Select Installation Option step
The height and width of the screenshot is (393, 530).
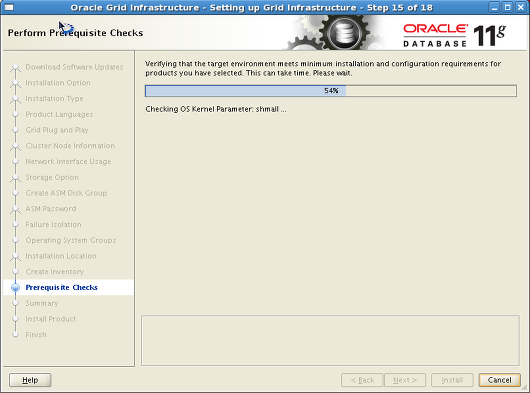point(58,82)
